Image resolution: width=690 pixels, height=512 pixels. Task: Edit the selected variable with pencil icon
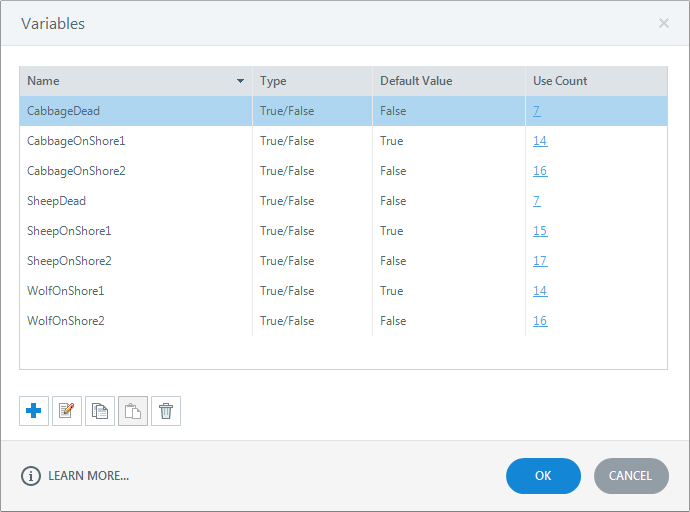(x=67, y=411)
